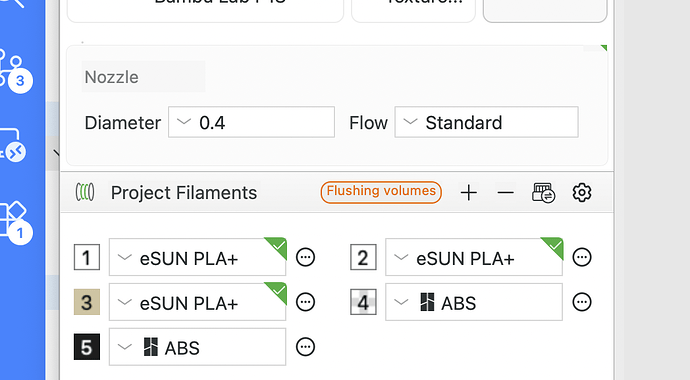690x380 pixels.
Task: Add a new project filament with plus icon
Action: click(469, 193)
